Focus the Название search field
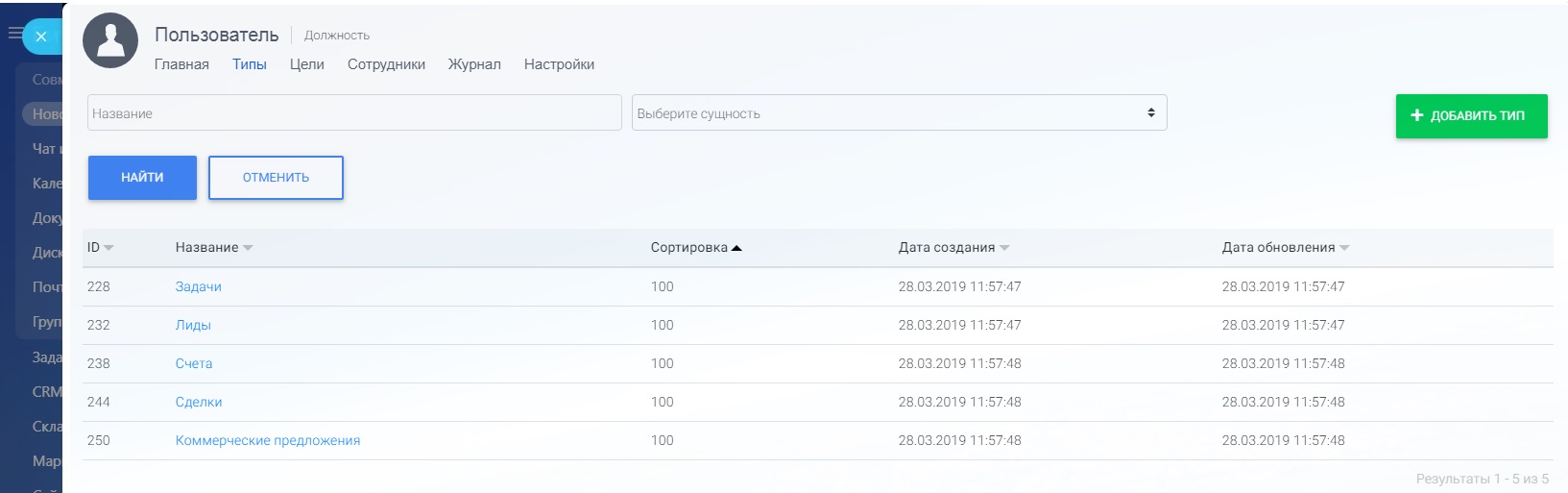This screenshot has height=493, width=1568. click(353, 112)
